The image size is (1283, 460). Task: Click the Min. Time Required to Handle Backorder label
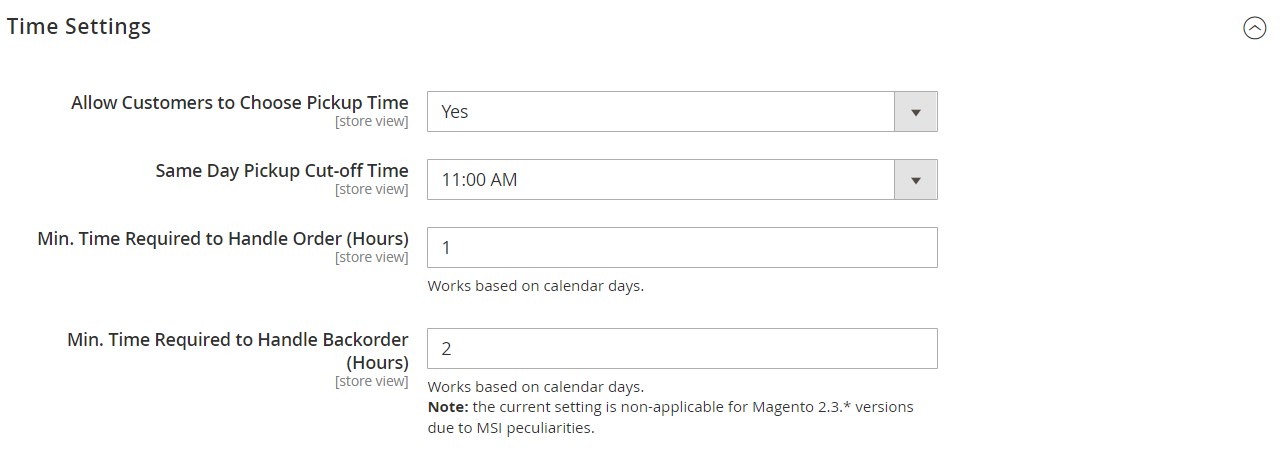(238, 350)
